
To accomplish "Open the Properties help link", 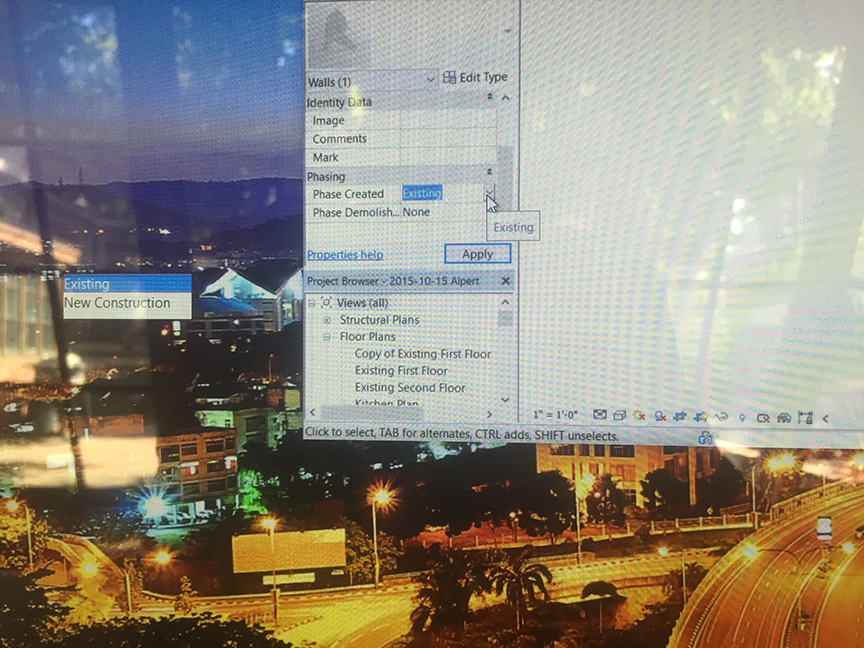I will pyautogui.click(x=345, y=254).
